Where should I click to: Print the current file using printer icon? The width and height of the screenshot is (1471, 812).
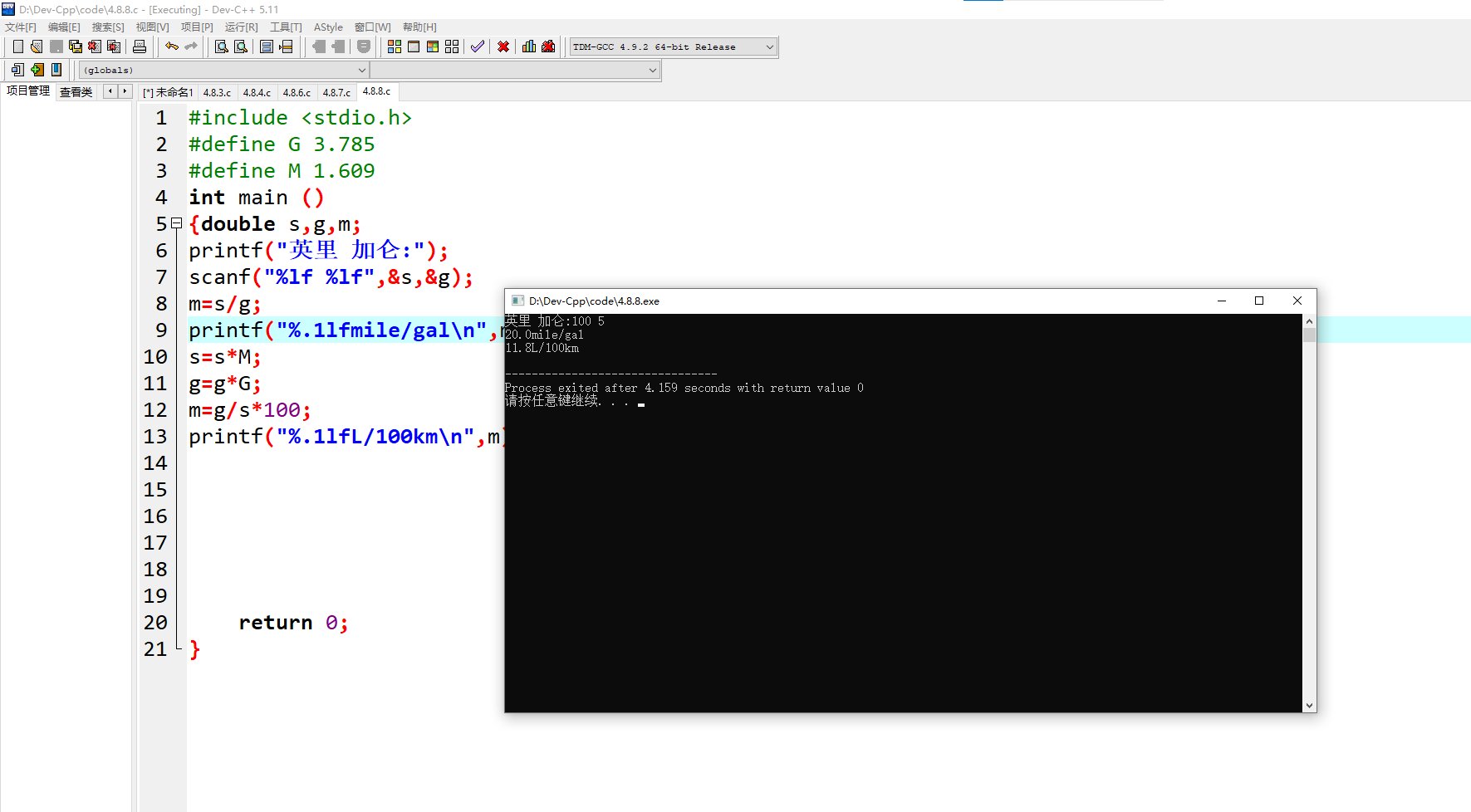(140, 46)
